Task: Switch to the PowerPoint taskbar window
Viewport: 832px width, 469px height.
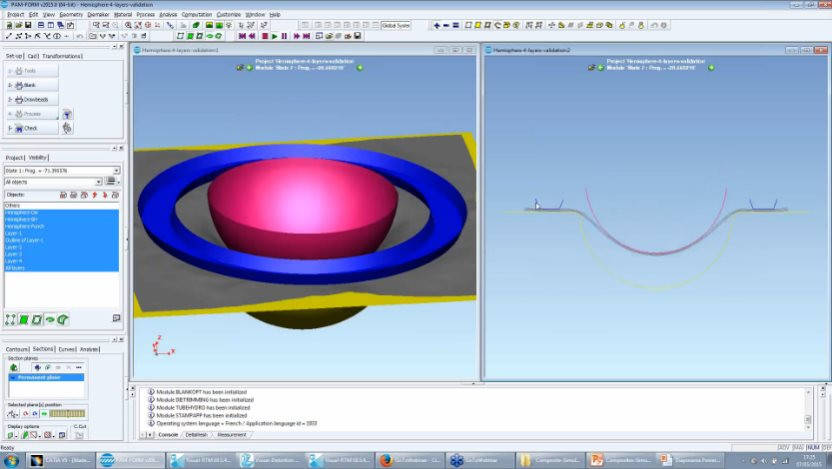Action: point(619,460)
